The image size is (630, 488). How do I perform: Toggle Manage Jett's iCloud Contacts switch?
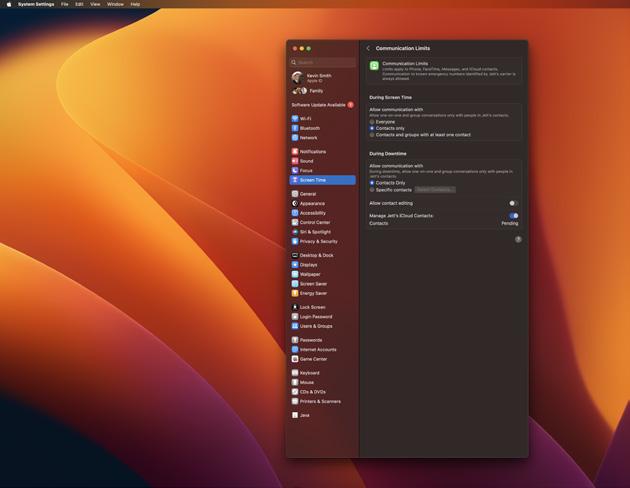tap(513, 216)
